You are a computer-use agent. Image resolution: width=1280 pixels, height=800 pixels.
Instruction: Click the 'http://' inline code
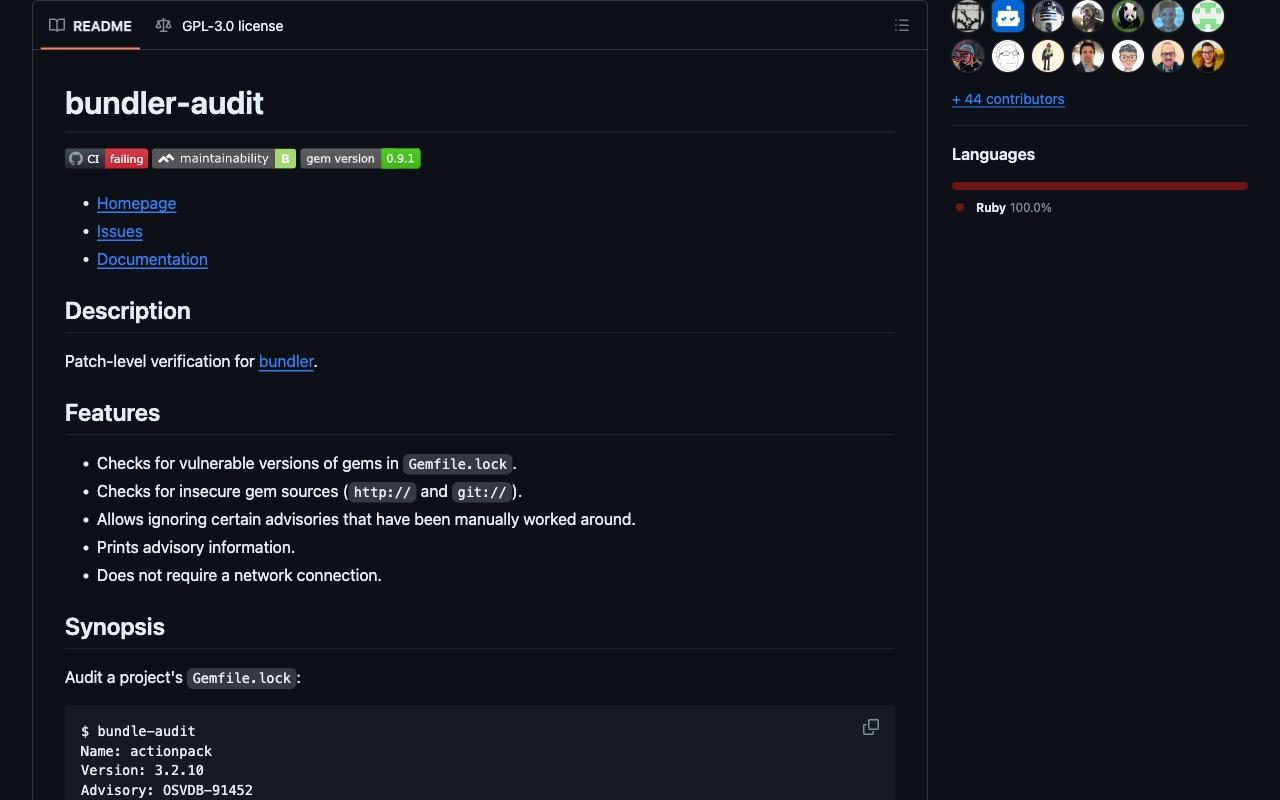[x=382, y=492]
